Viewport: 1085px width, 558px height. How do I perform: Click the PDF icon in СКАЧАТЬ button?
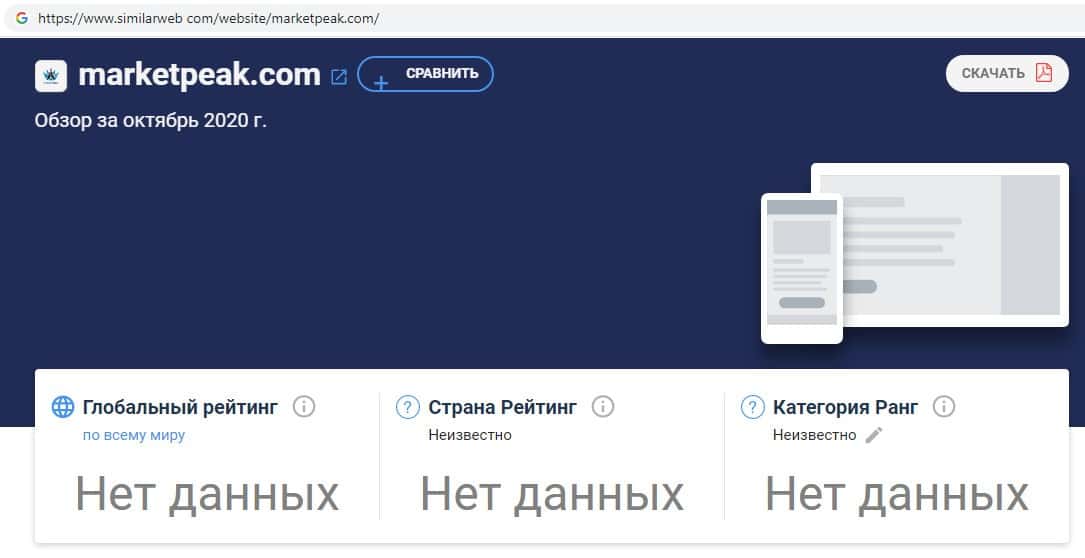(x=1043, y=73)
